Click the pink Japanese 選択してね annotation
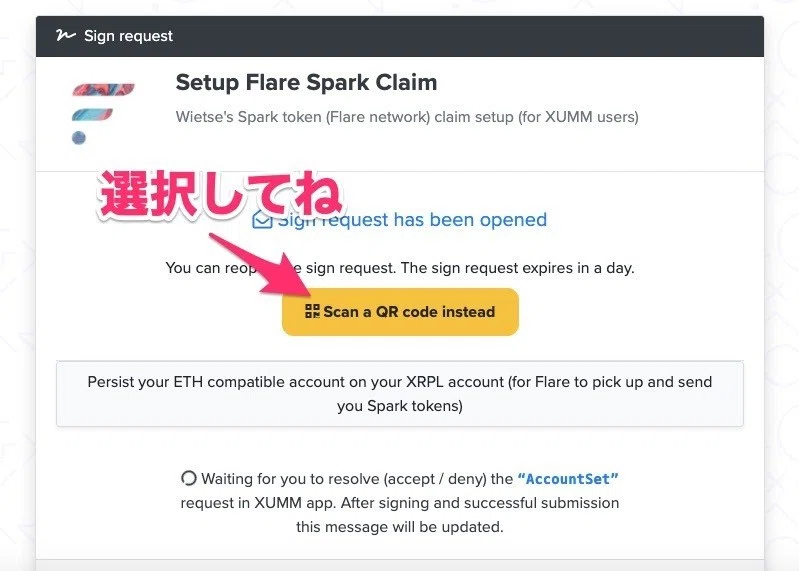 click(x=220, y=194)
